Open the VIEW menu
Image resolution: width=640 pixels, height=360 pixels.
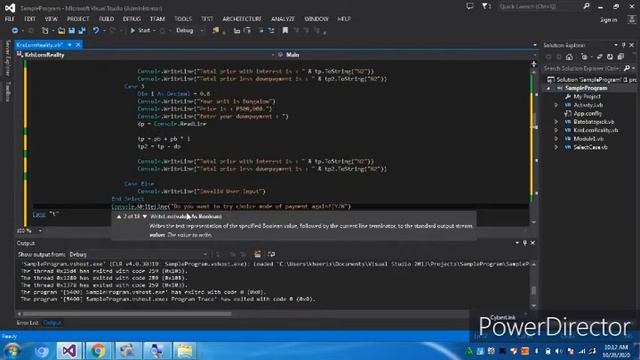[x=51, y=19]
